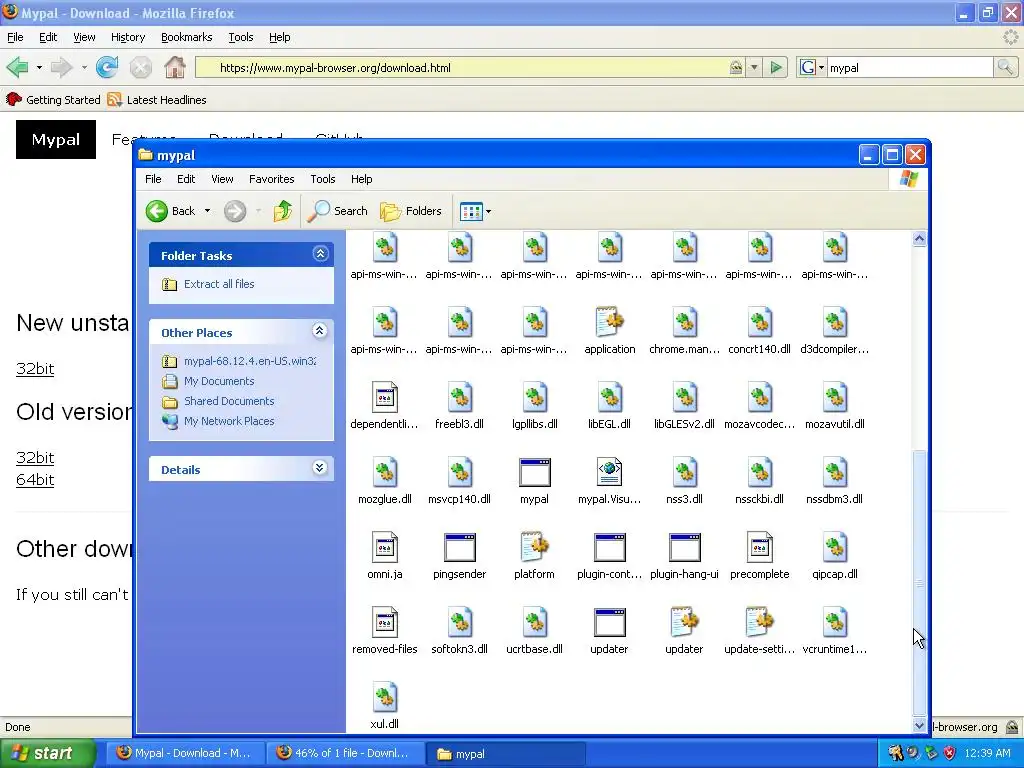Select the omni.ja file
Image resolution: width=1024 pixels, height=768 pixels.
click(x=385, y=556)
